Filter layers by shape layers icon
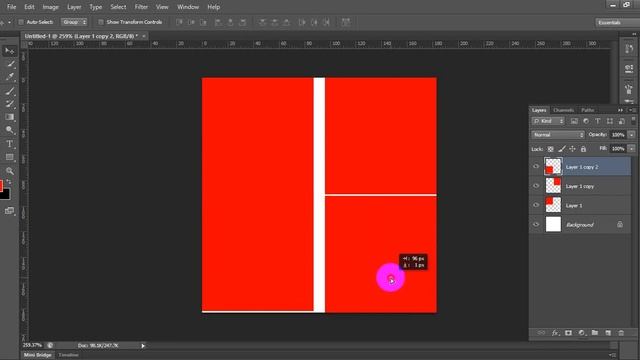 coord(609,121)
